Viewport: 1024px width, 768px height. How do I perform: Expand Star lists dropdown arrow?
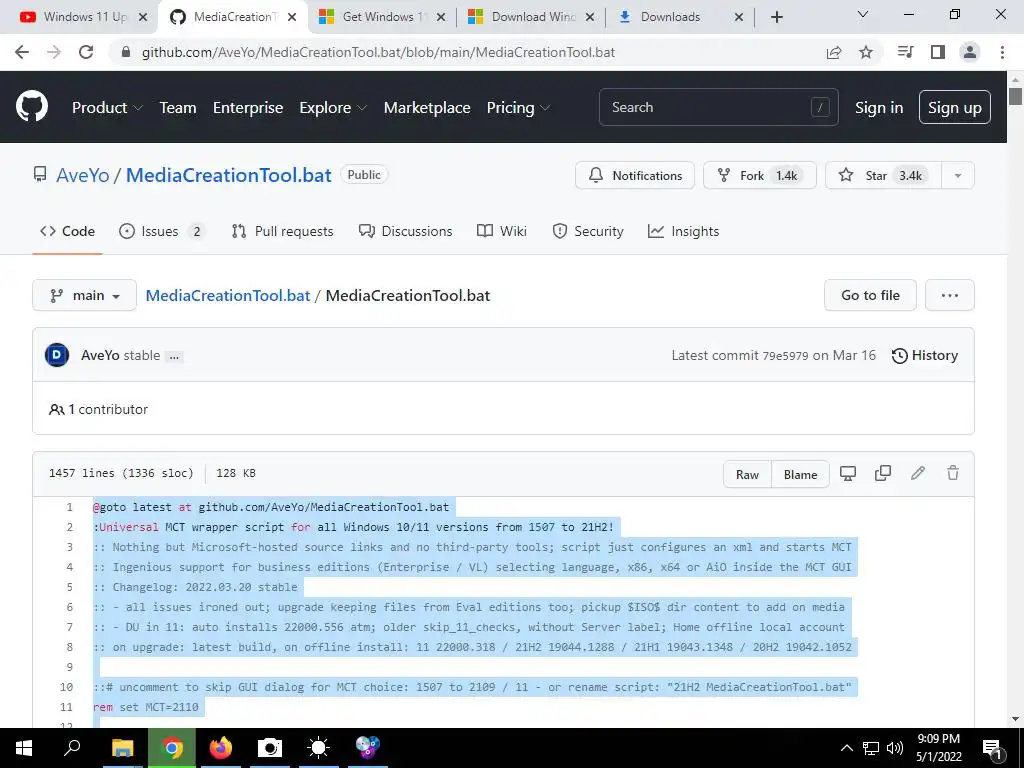pyautogui.click(x=958, y=176)
